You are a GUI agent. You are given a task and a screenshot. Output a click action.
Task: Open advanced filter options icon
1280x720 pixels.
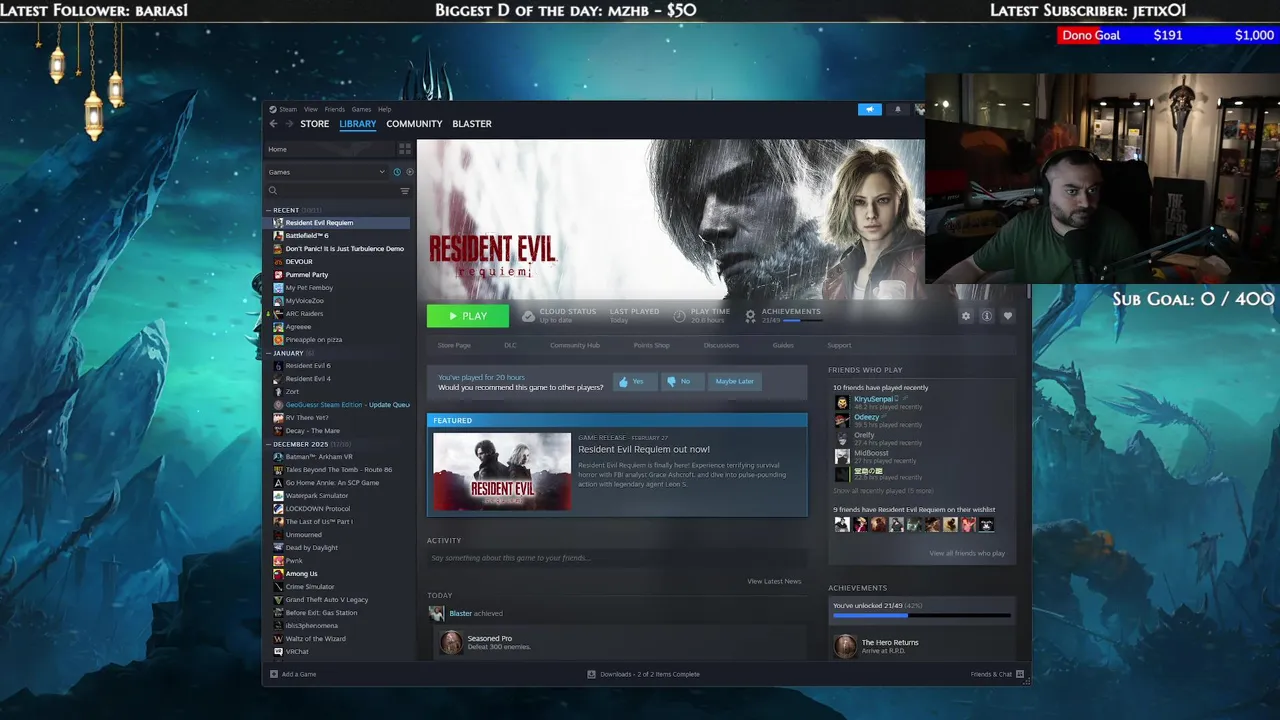coord(405,191)
